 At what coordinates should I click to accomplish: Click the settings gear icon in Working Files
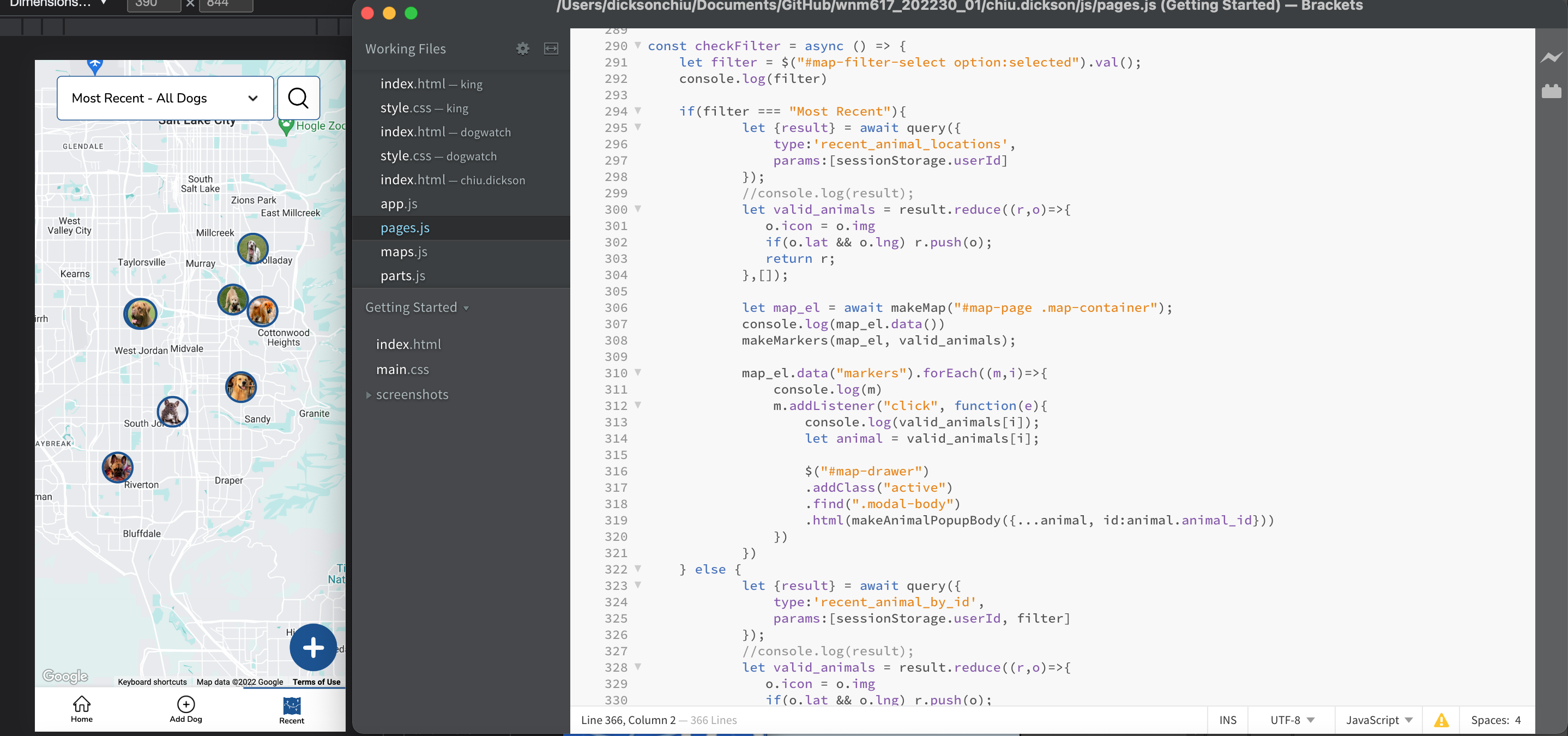(523, 48)
